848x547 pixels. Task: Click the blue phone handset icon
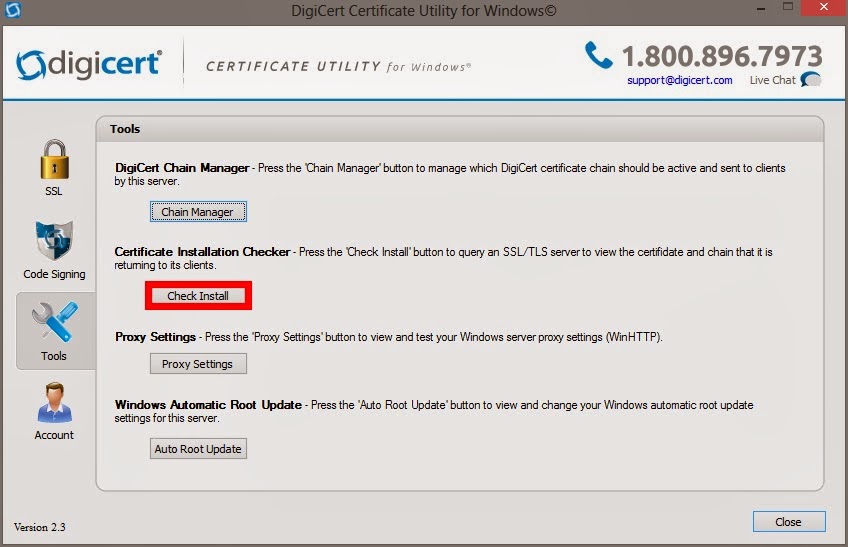tap(598, 55)
